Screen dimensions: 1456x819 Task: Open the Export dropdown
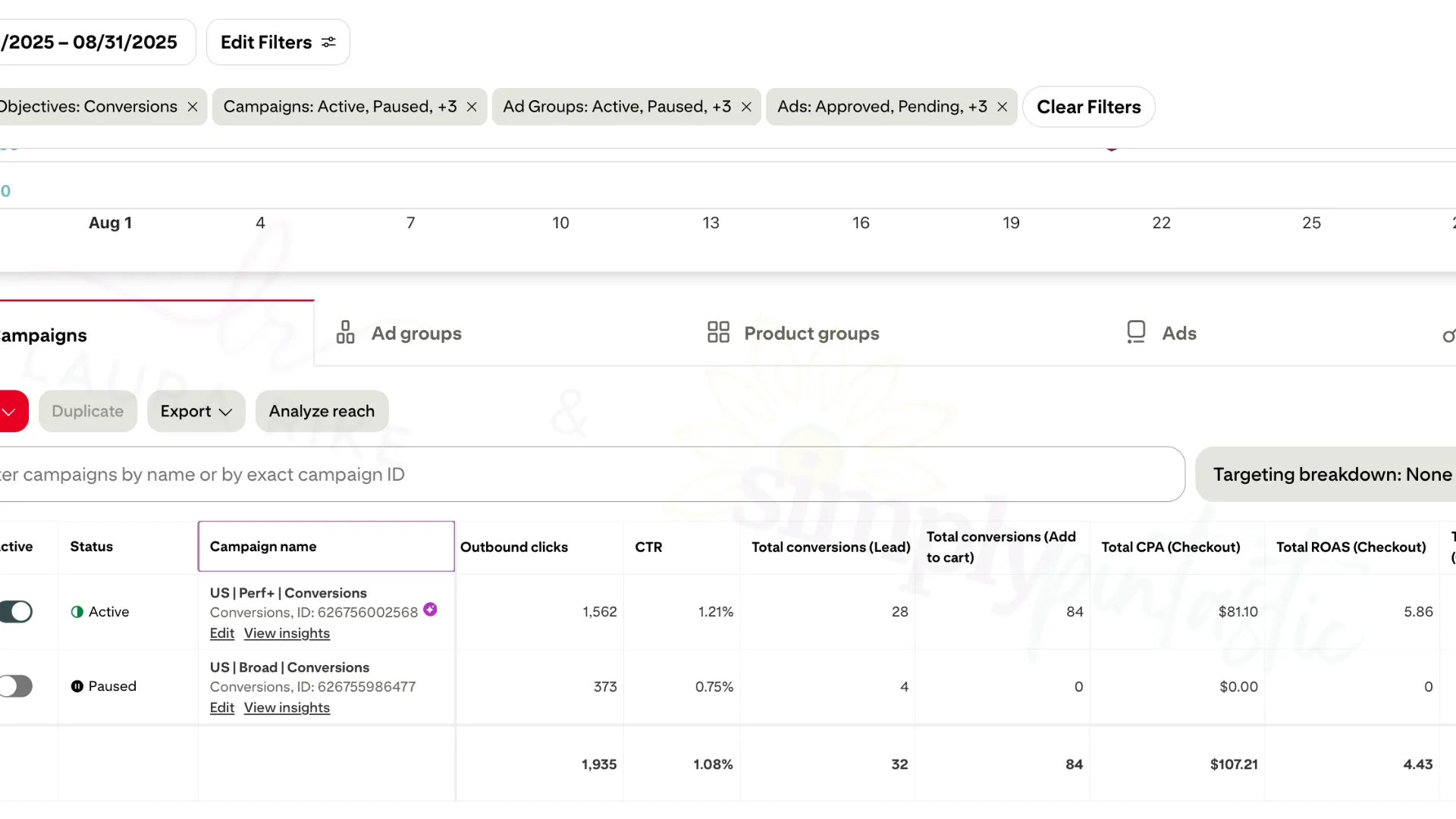(196, 411)
